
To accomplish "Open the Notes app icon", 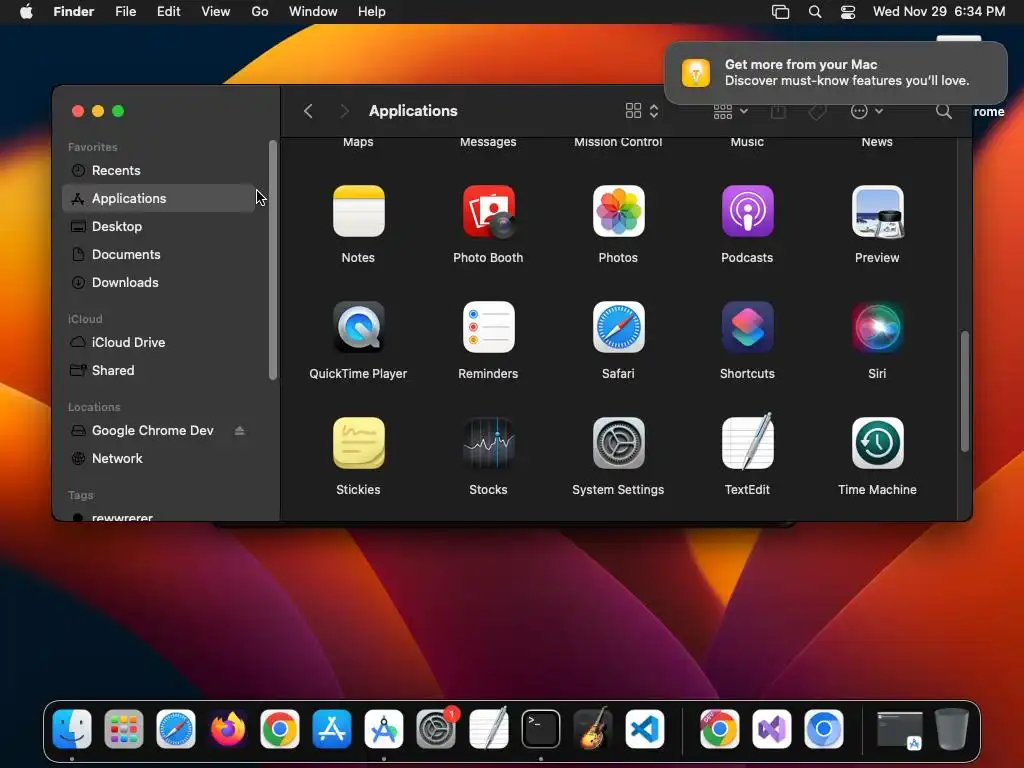I will pyautogui.click(x=359, y=211).
